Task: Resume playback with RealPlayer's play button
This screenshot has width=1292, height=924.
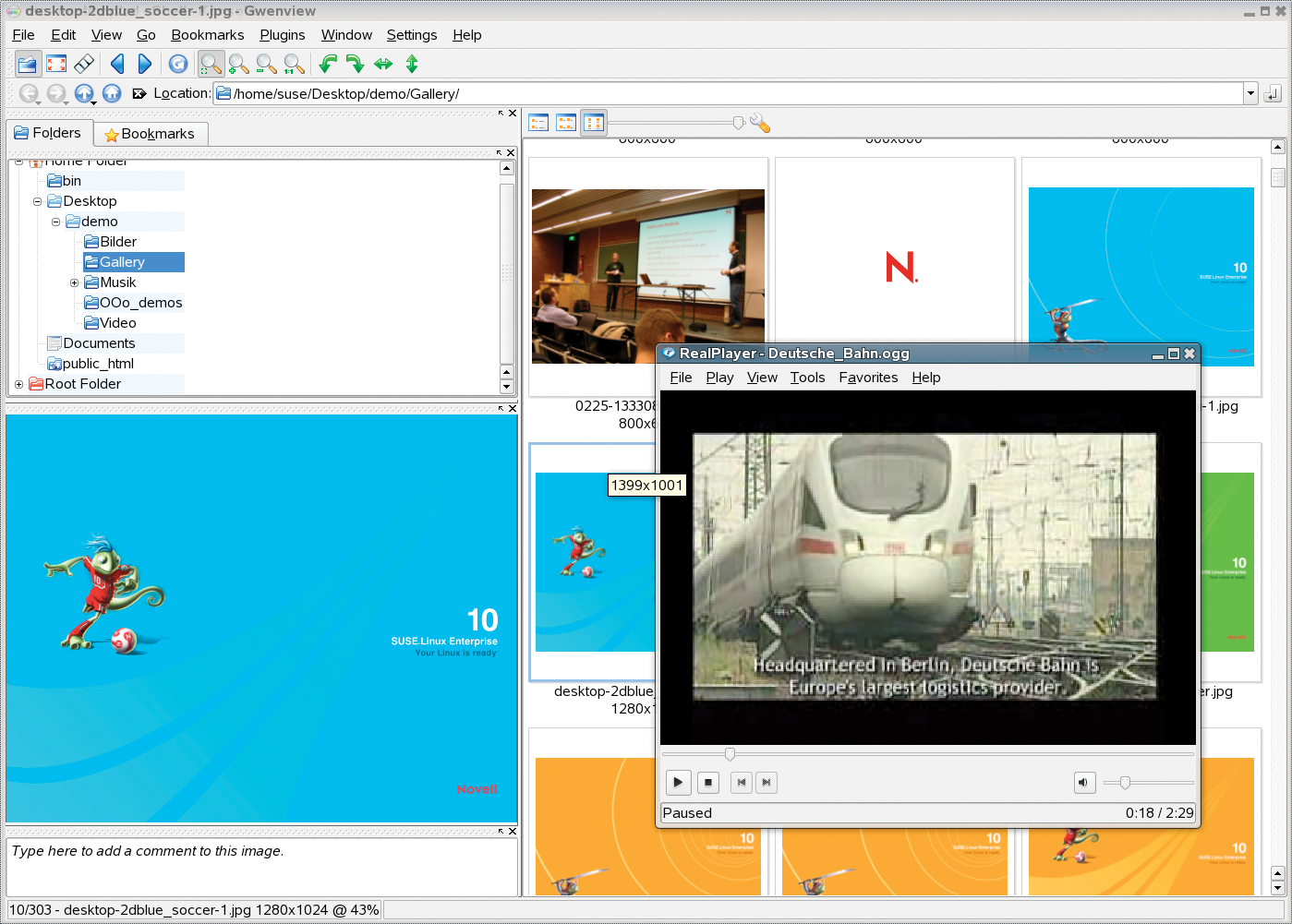Action: click(x=678, y=783)
